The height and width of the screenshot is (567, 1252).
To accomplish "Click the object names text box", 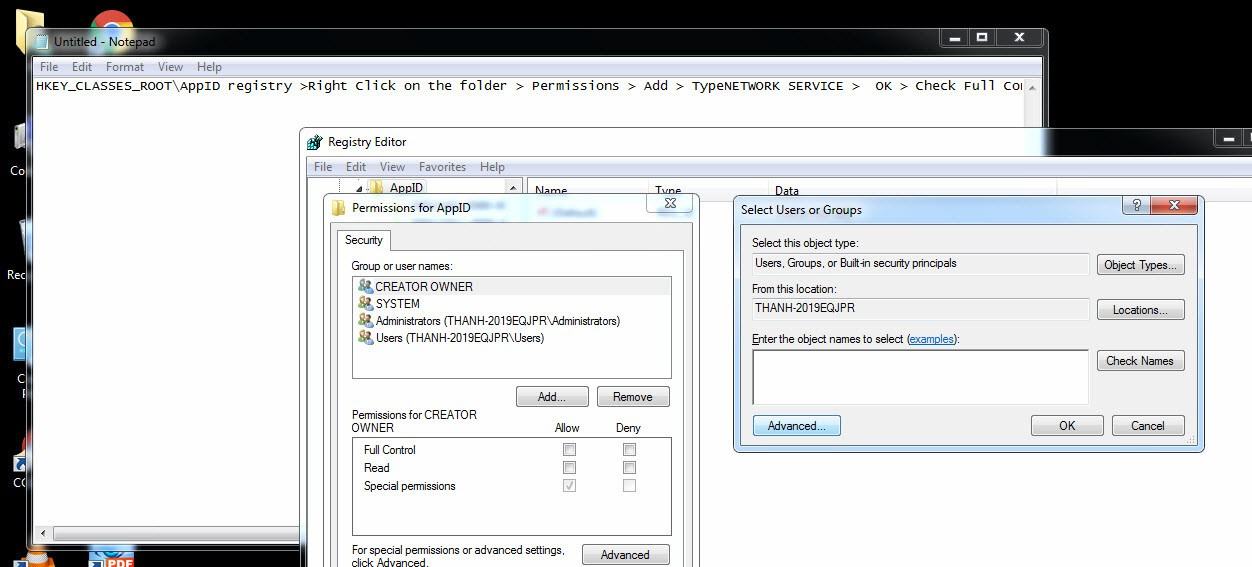I will (920, 376).
